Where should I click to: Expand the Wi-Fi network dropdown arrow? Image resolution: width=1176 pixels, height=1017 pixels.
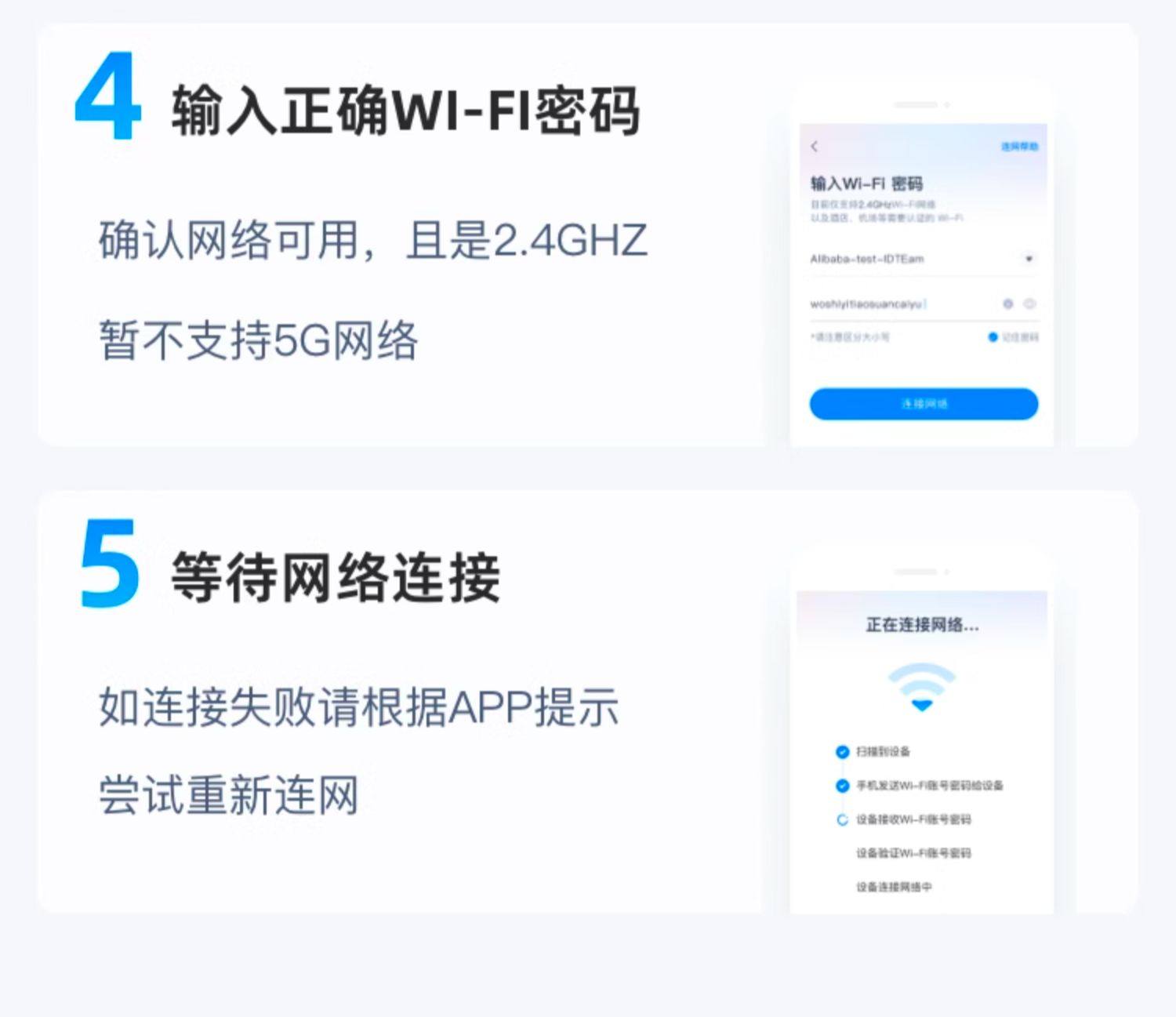[x=1029, y=259]
